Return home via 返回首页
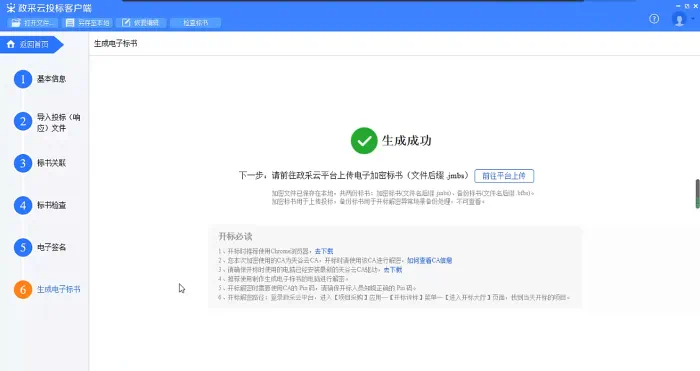Image resolution: width=700 pixels, height=371 pixels. pyautogui.click(x=31, y=45)
